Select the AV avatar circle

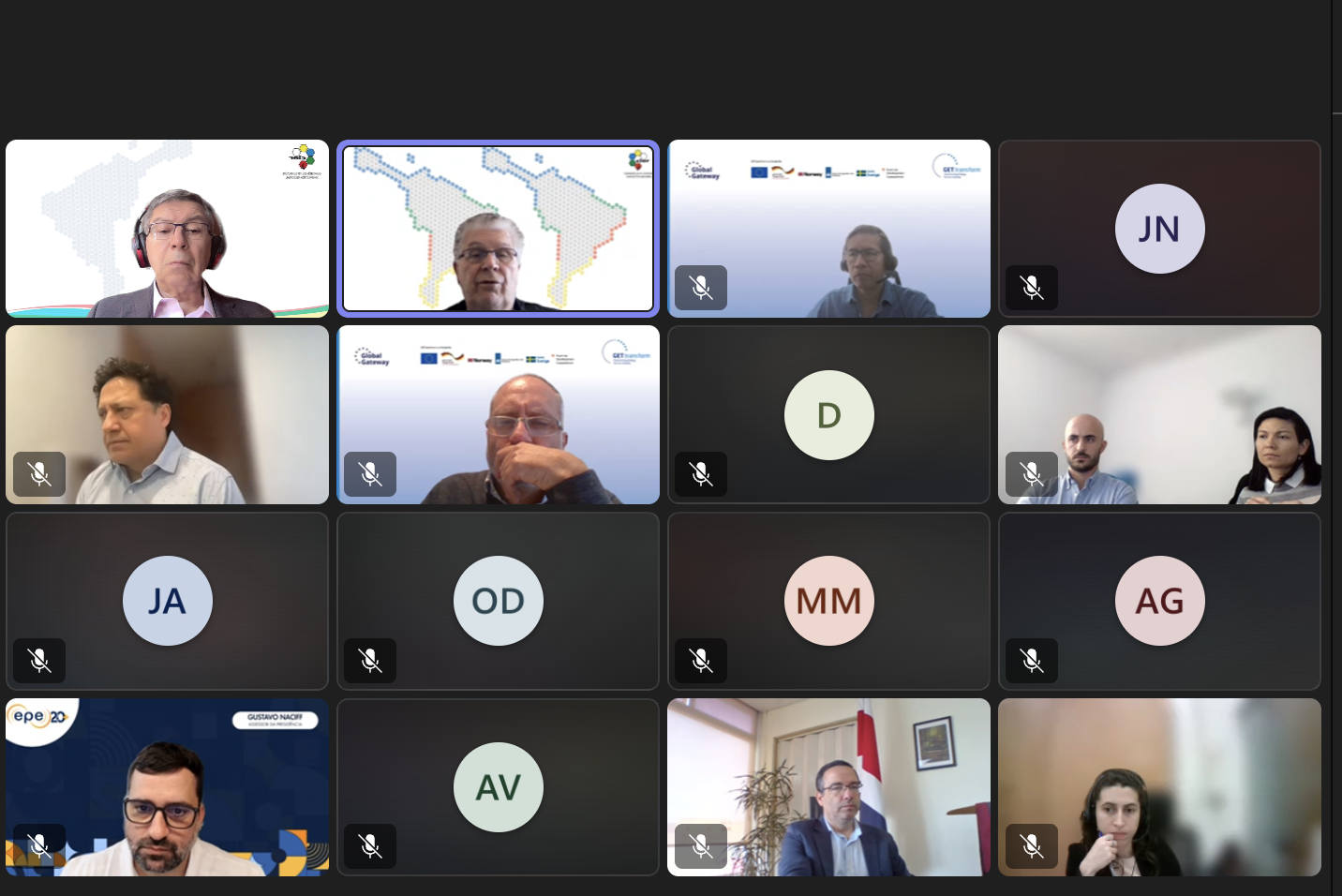click(498, 787)
